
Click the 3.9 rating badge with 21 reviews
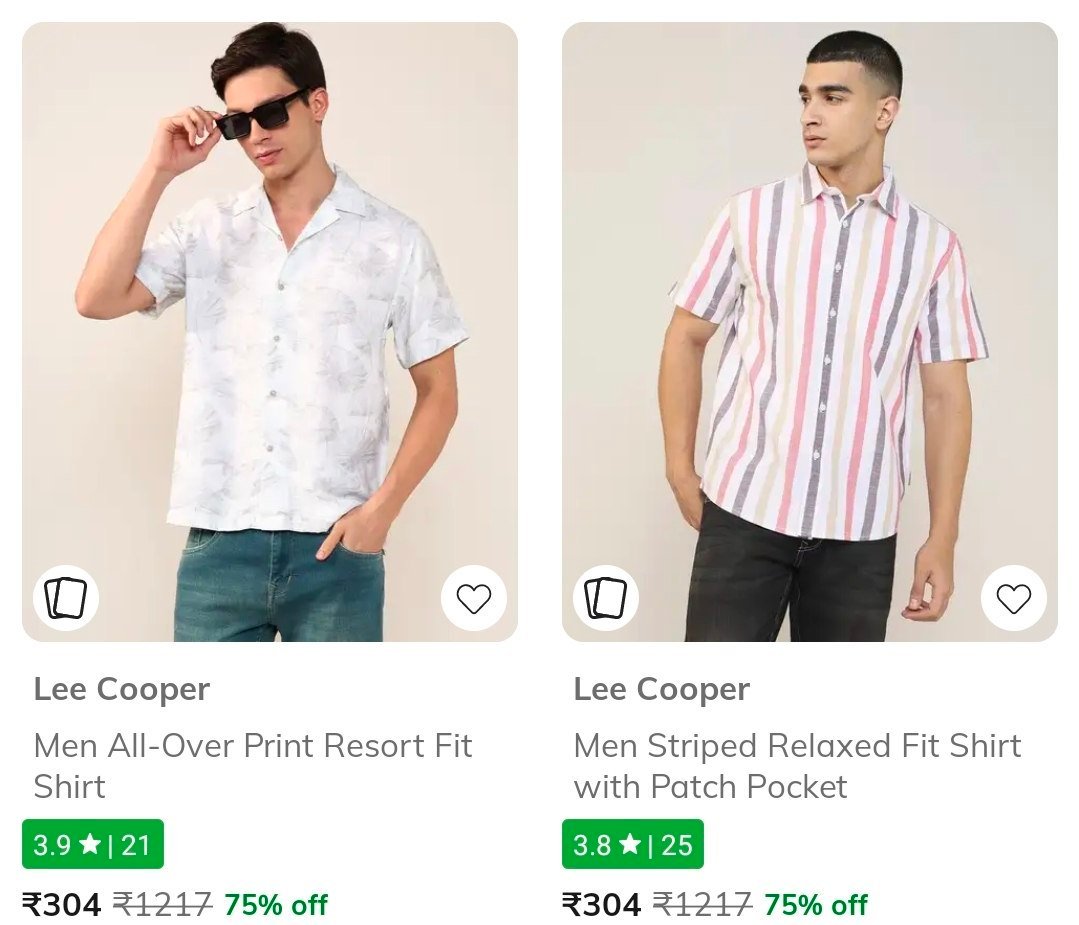click(92, 845)
